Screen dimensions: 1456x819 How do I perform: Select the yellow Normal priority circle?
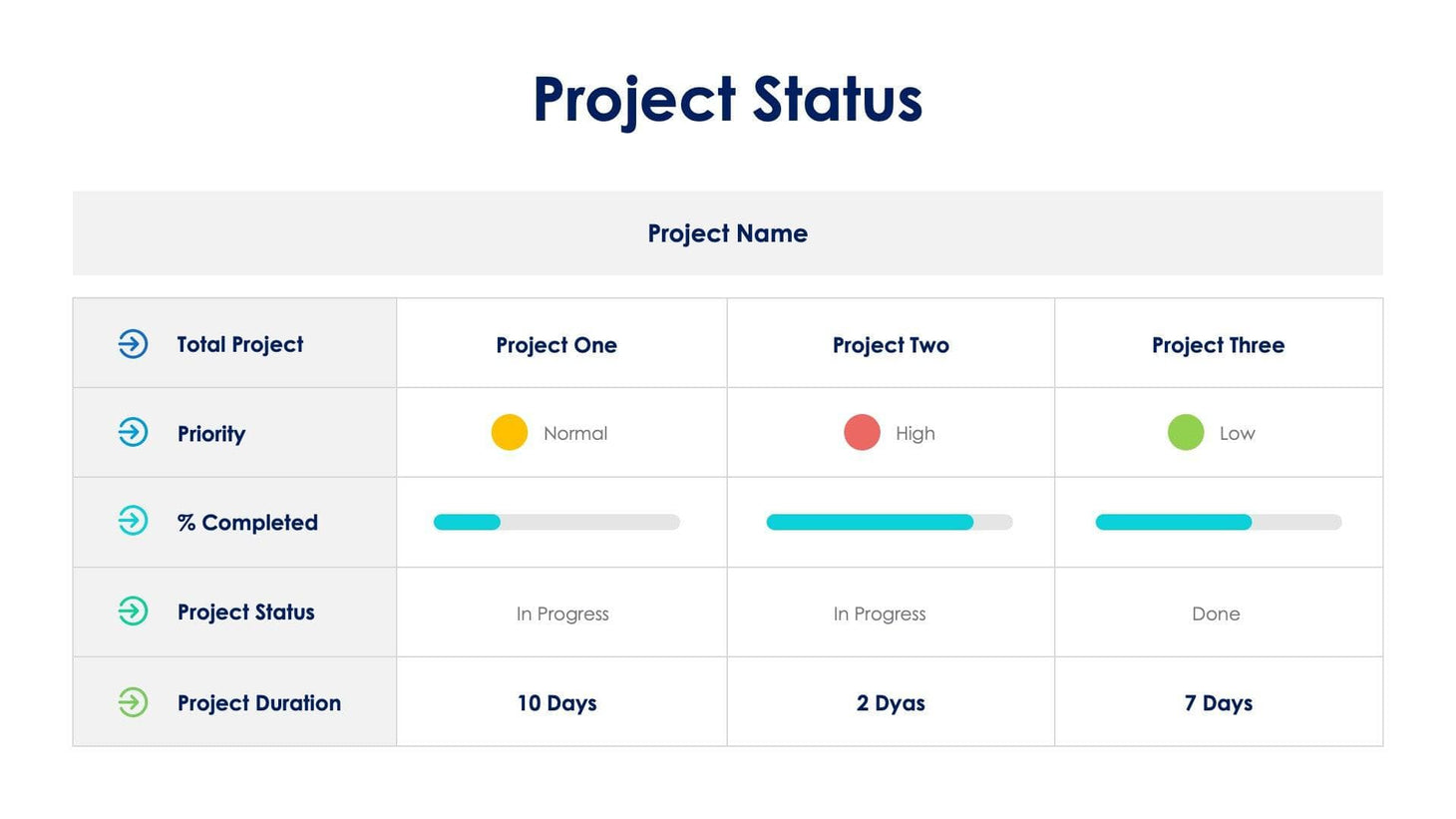click(510, 433)
